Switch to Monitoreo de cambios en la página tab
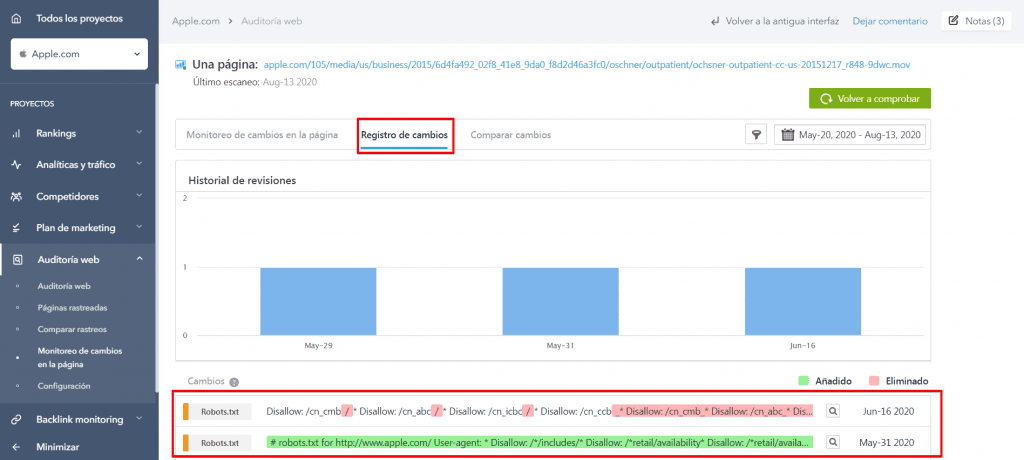 262,135
